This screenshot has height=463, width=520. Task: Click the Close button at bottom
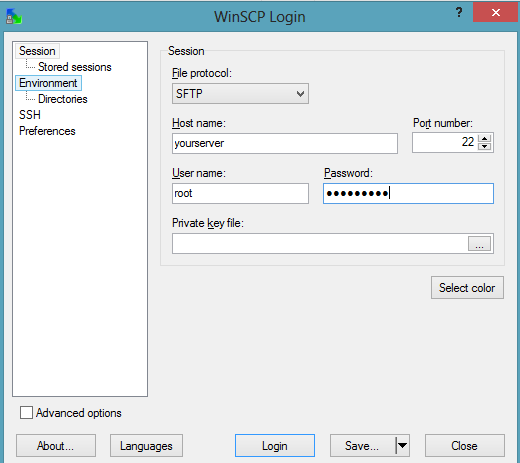pos(465,446)
